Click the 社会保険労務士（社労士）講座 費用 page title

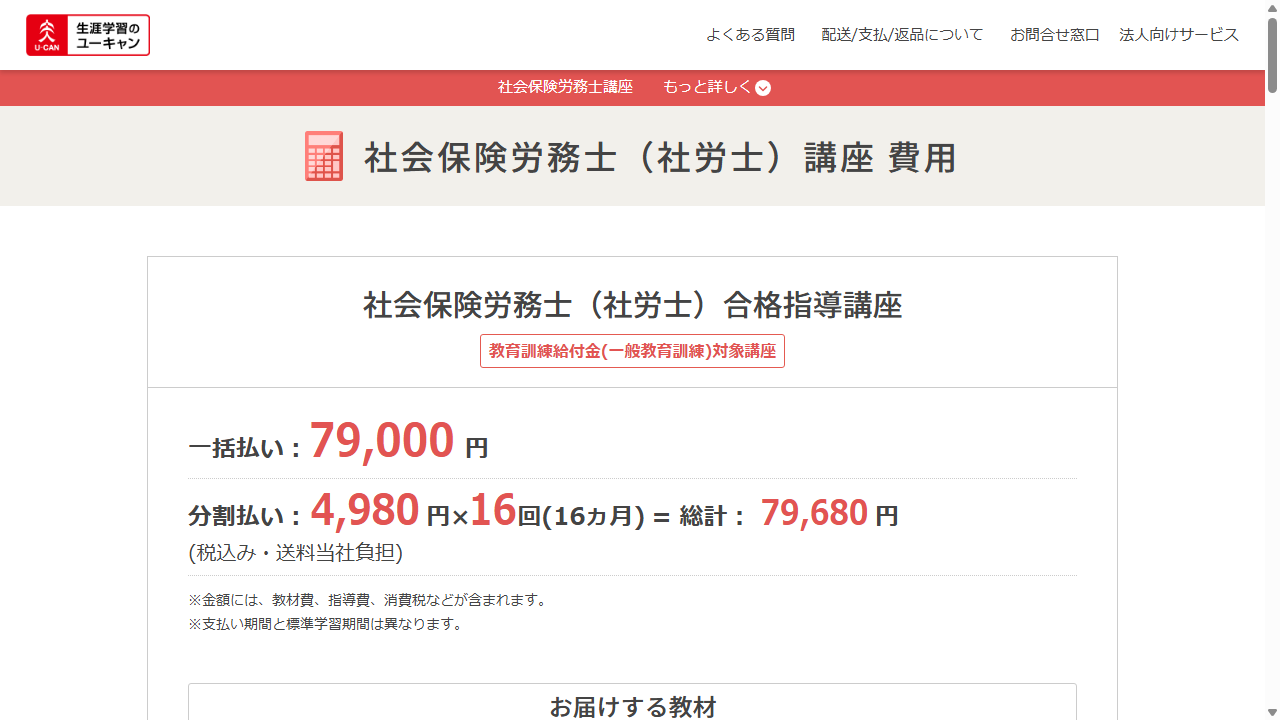point(660,158)
